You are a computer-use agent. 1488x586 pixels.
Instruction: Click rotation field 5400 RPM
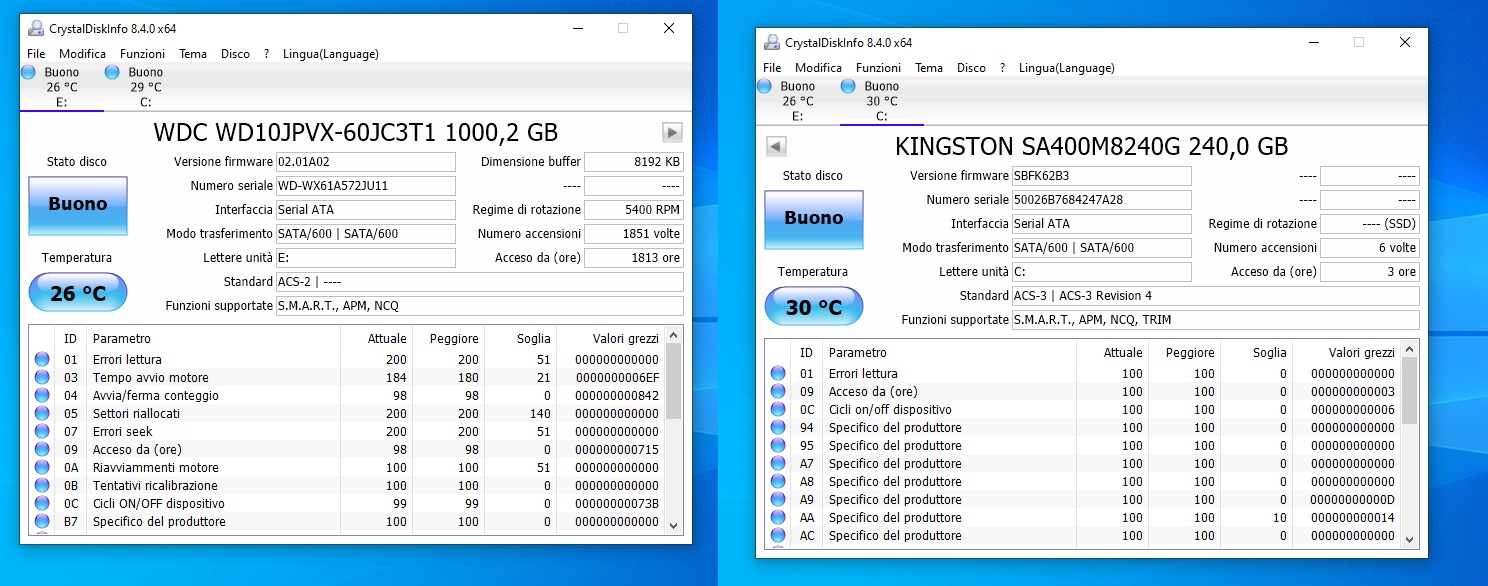click(x=634, y=210)
